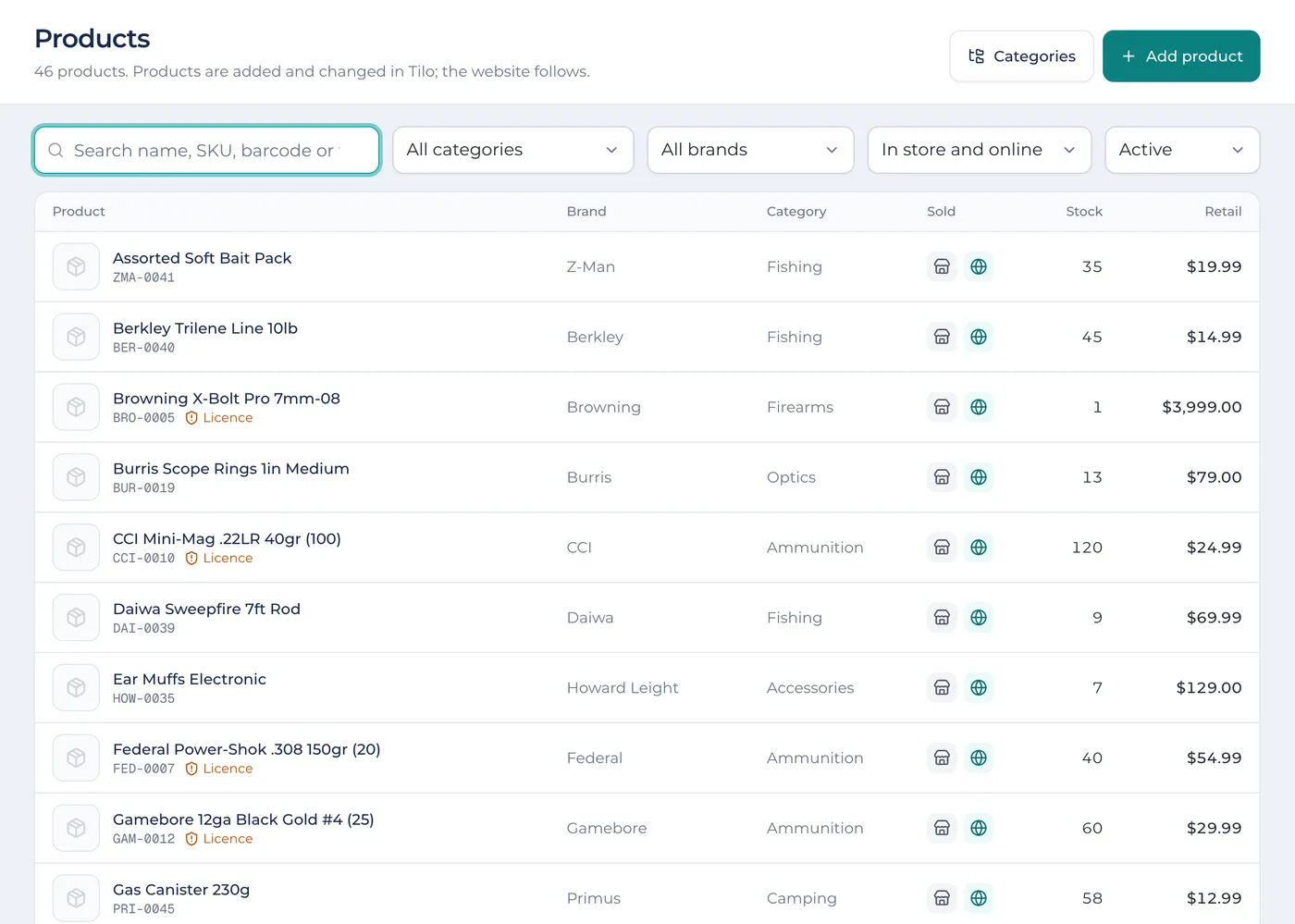Click the in-store icon for Assorted Soft Bait Pack
The width and height of the screenshot is (1295, 924).
[x=942, y=266]
